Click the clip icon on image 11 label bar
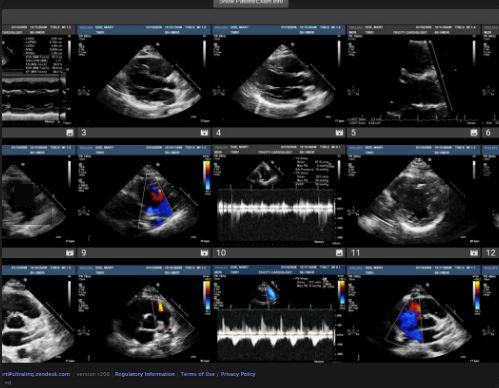Viewport: 499px width, 388px height. click(474, 253)
